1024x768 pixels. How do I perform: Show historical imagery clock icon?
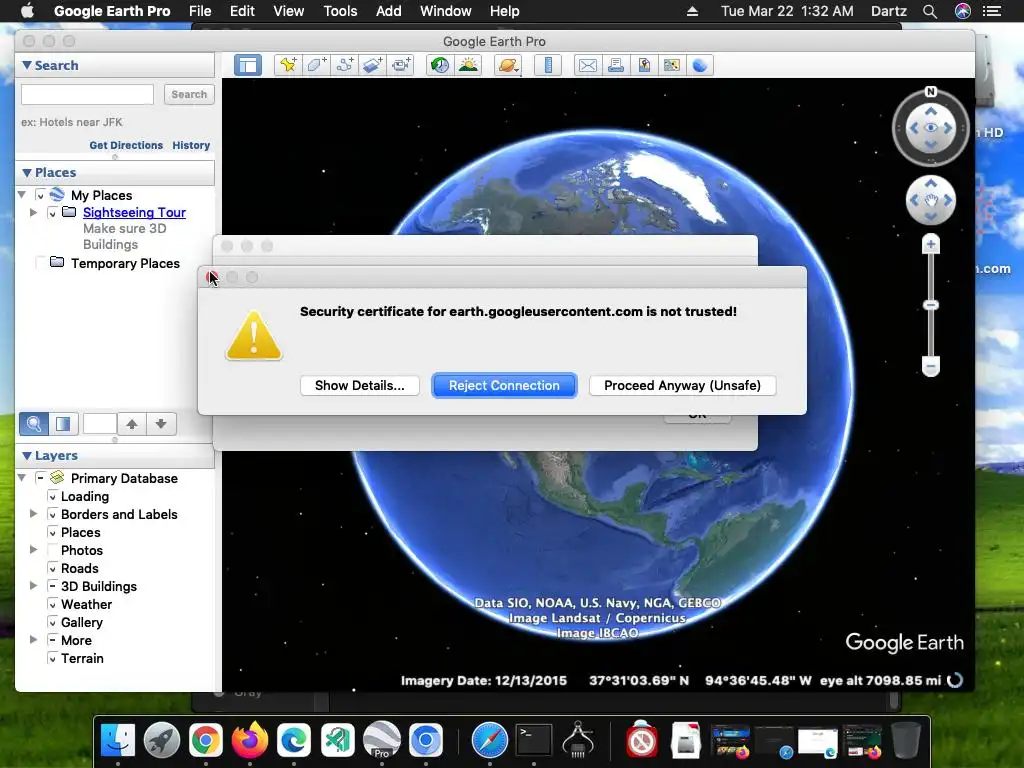pos(440,65)
